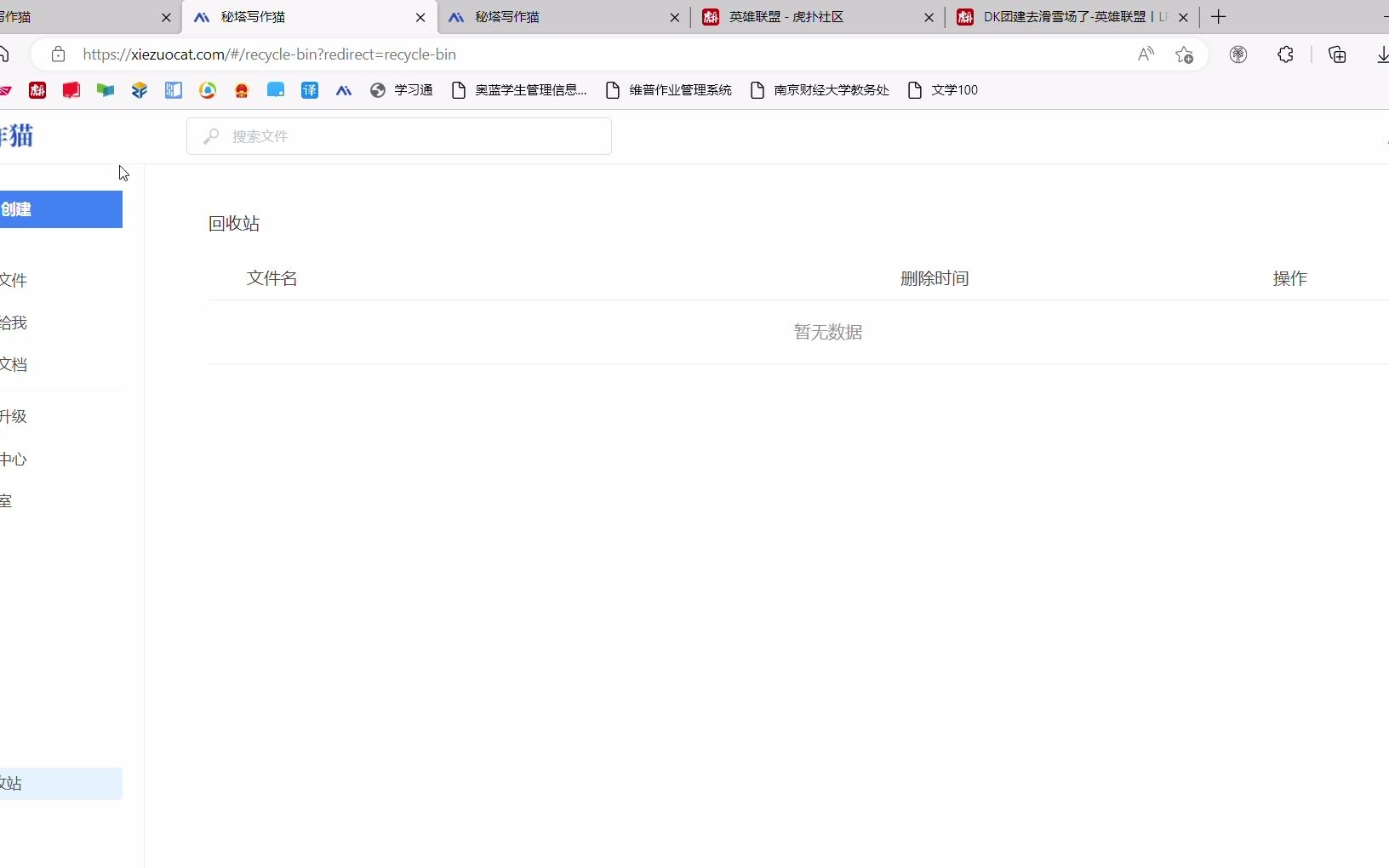Viewport: 1389px width, 868px height.
Task: Click the home icon left of address bar
Action: click(4, 54)
